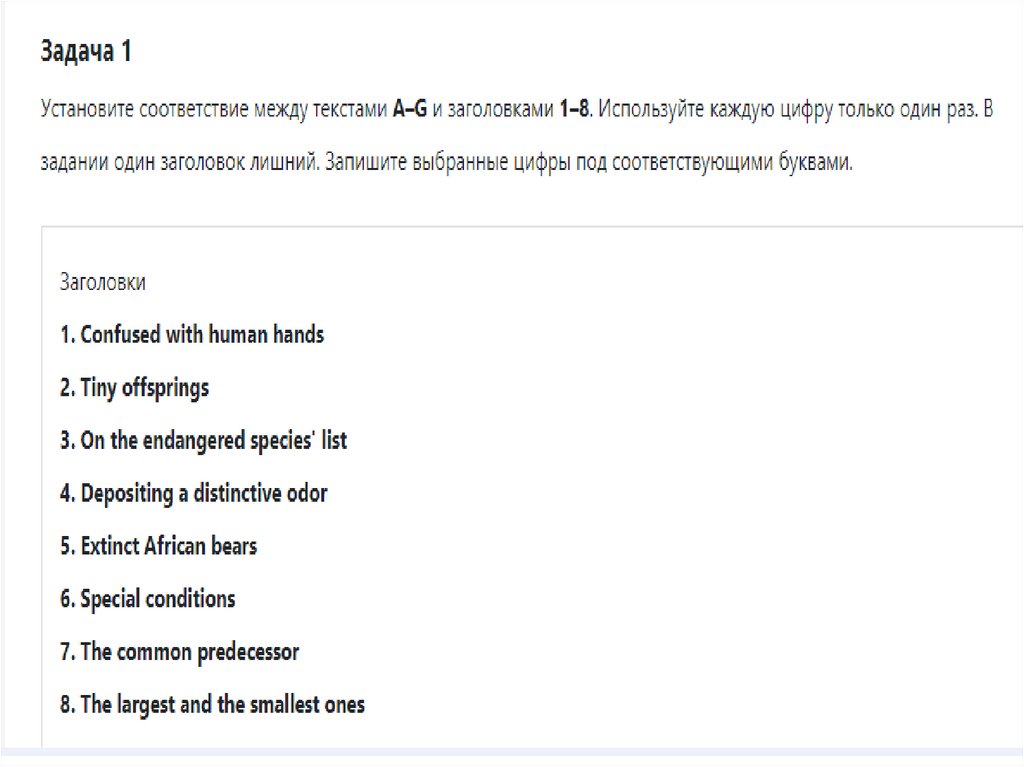Click the phrase "Установите соответствие"
This screenshot has width=1024, height=767.
tap(138, 109)
